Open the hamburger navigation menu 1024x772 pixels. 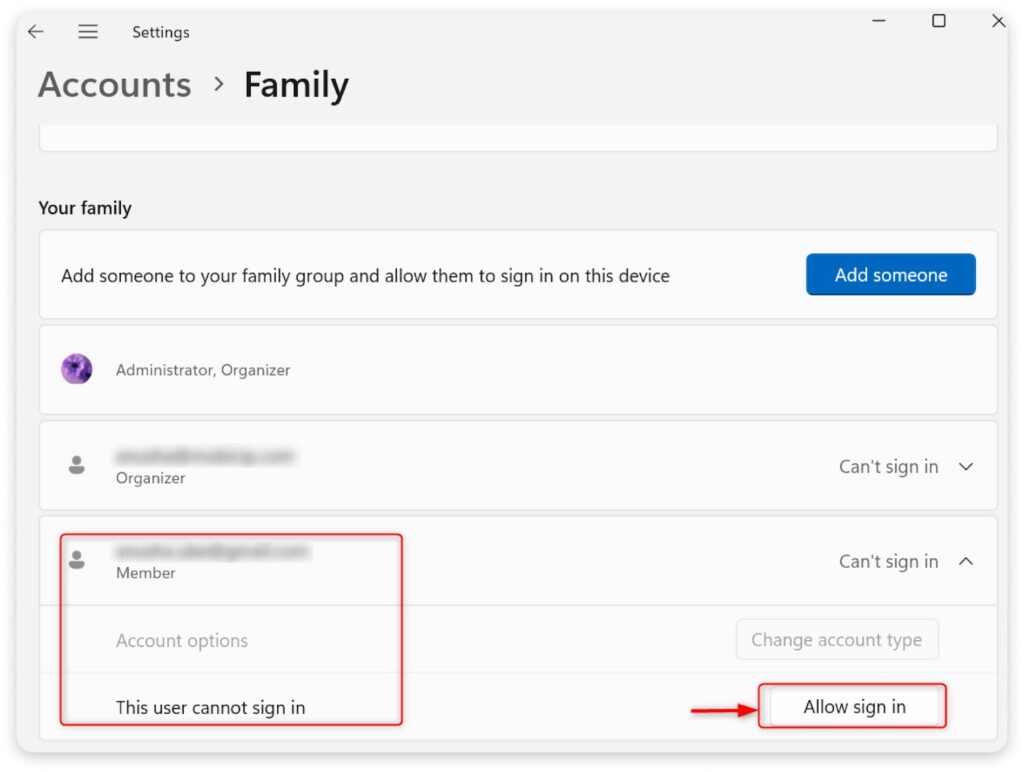pyautogui.click(x=88, y=32)
